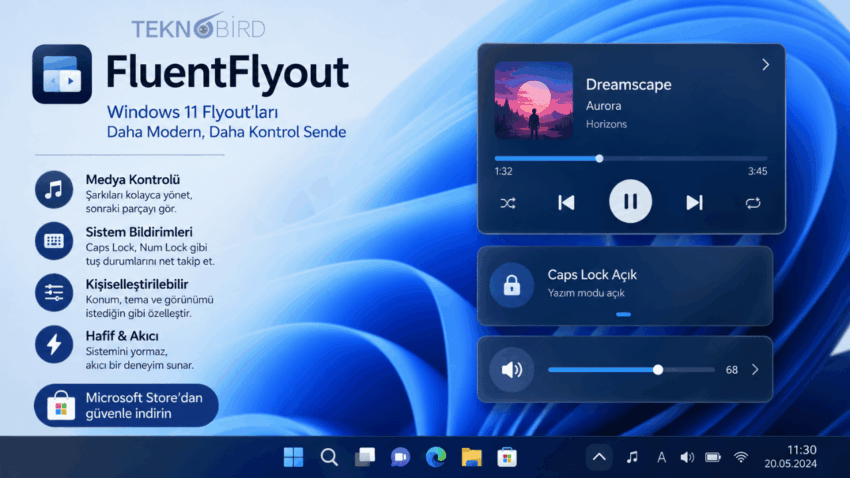Screen dimensions: 850x478
Task: Toggle shuffle in the media flyout
Action: (508, 203)
